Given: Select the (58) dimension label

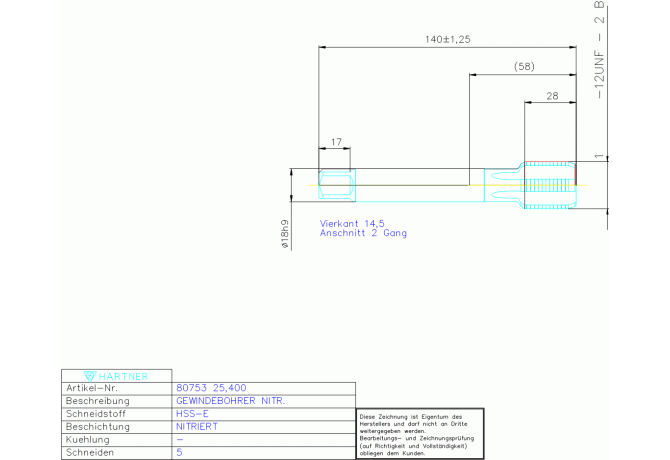Looking at the screenshot, I should click(x=522, y=66).
